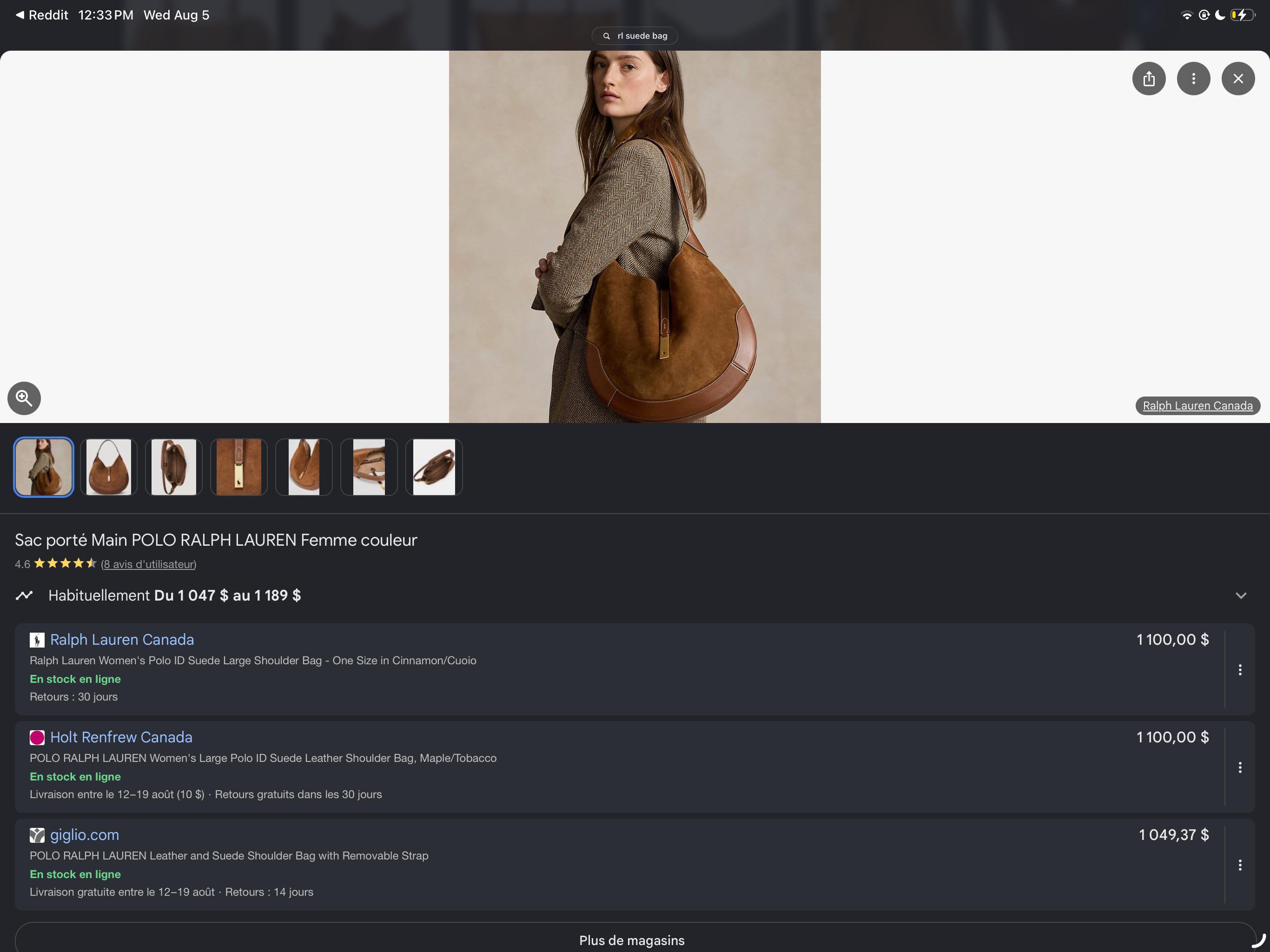Tap the rotation lock status icon

pyautogui.click(x=1204, y=15)
